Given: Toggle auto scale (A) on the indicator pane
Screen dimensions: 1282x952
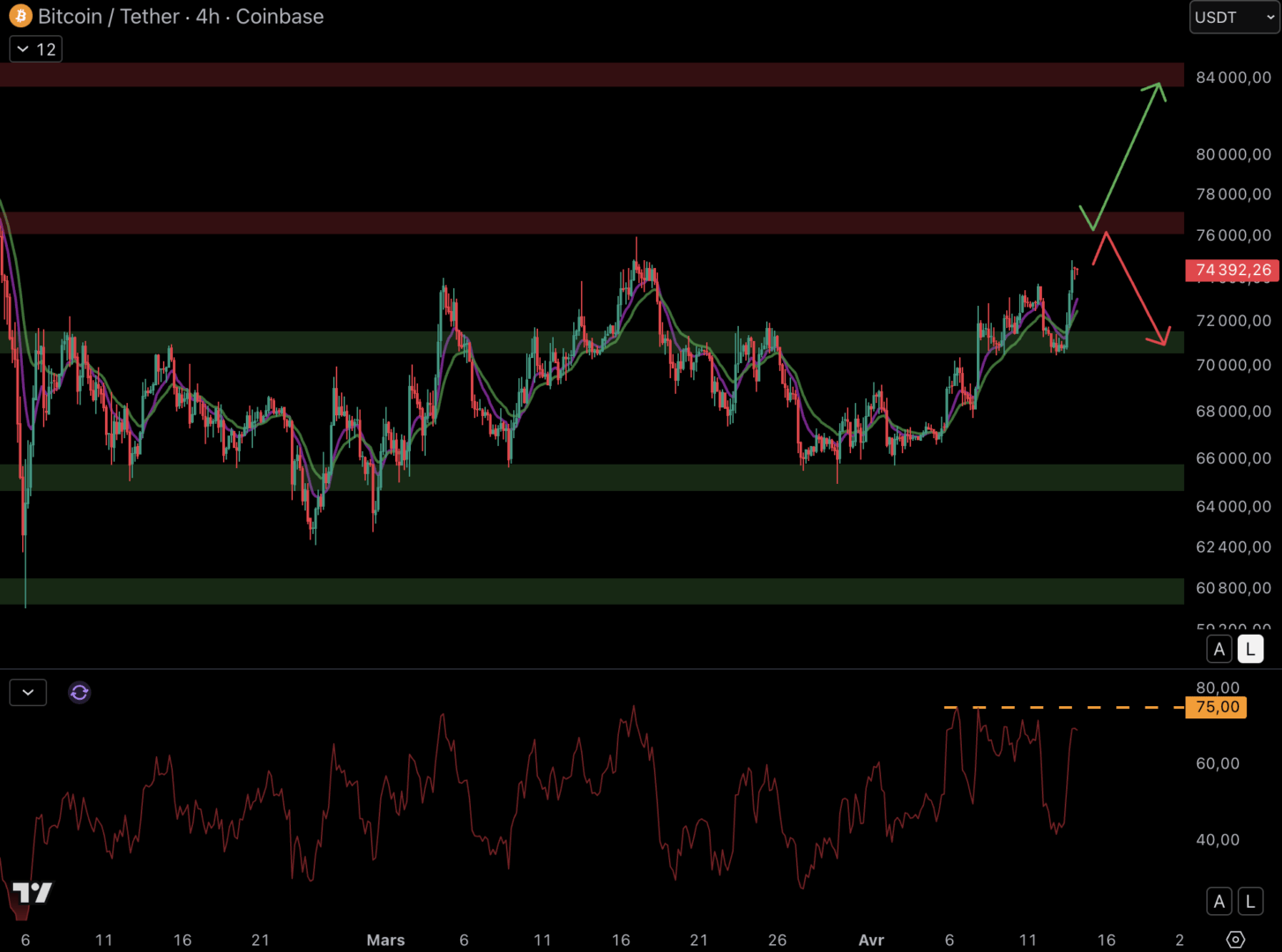Looking at the screenshot, I should tap(1219, 902).
